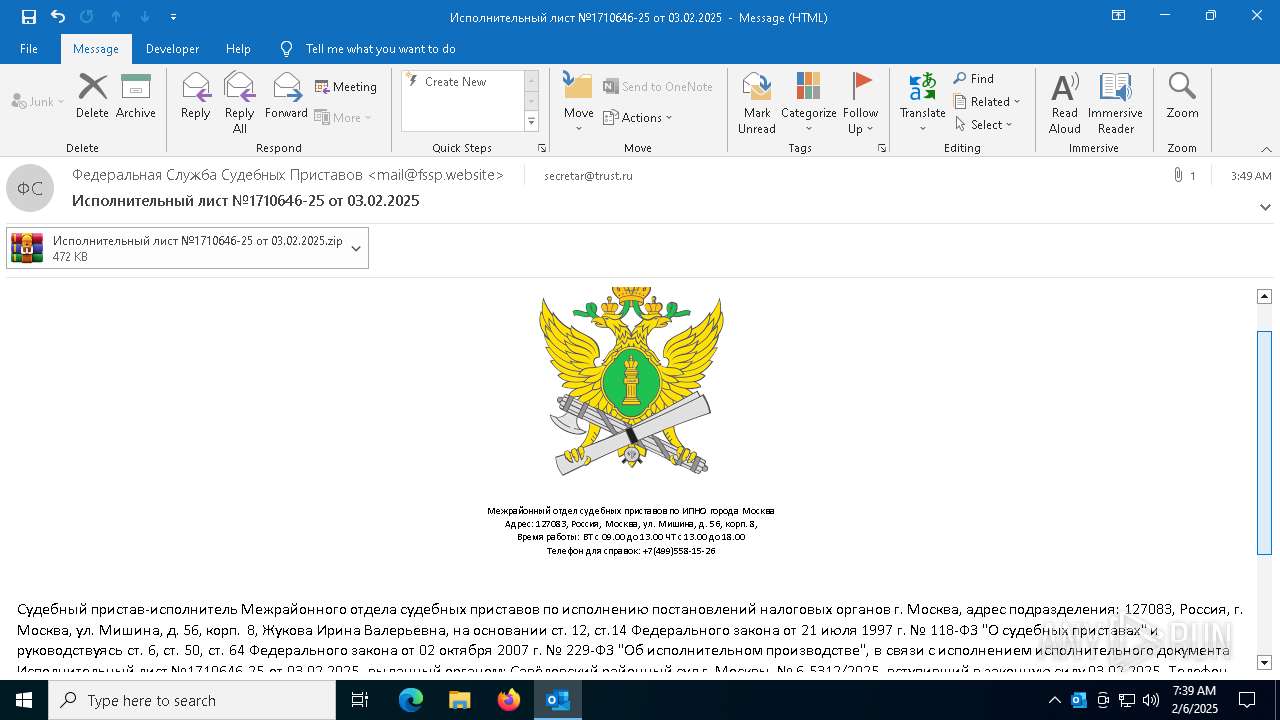Mark the message as Unread

pos(757,103)
